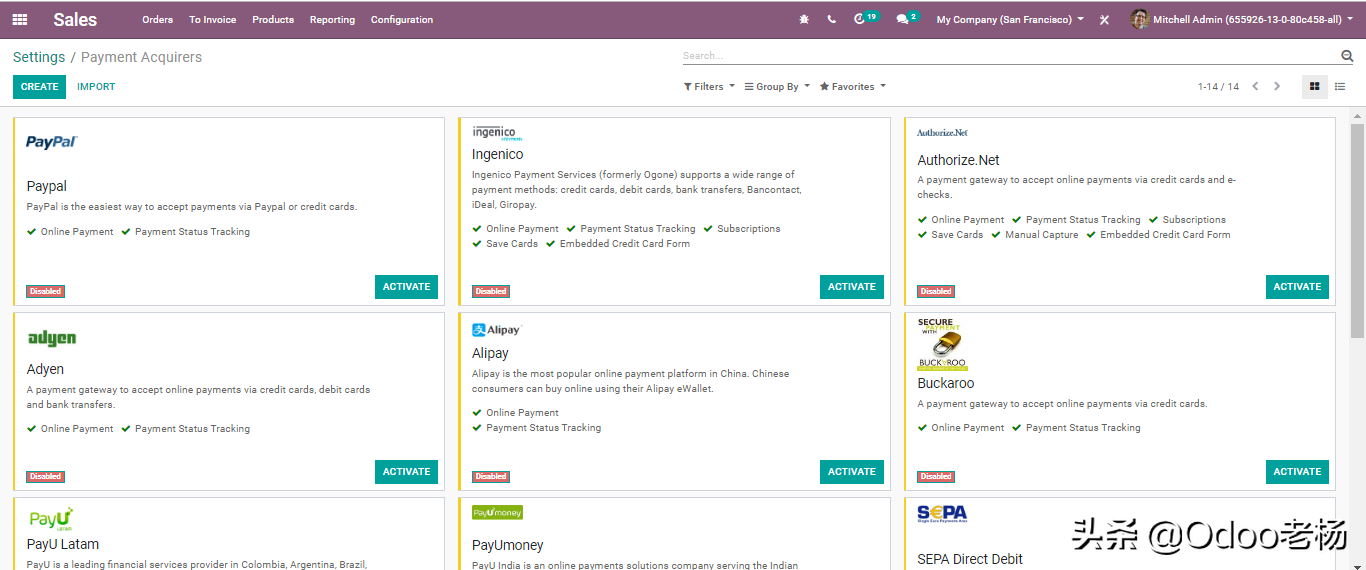Open the phone VoIP icon
Screen dimensions: 1366x570
pos(831,19)
